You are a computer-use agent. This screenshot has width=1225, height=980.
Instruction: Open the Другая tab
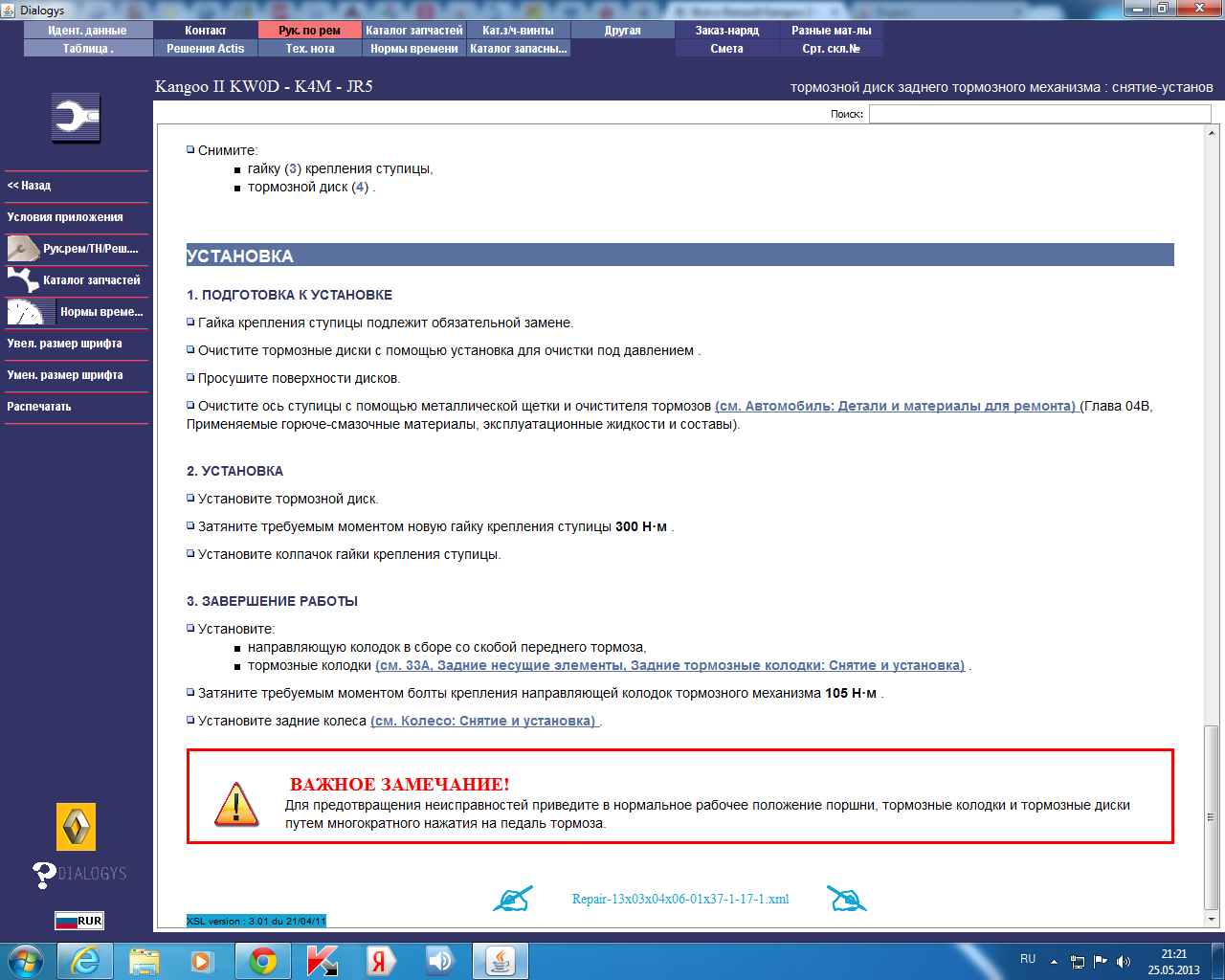(623, 31)
